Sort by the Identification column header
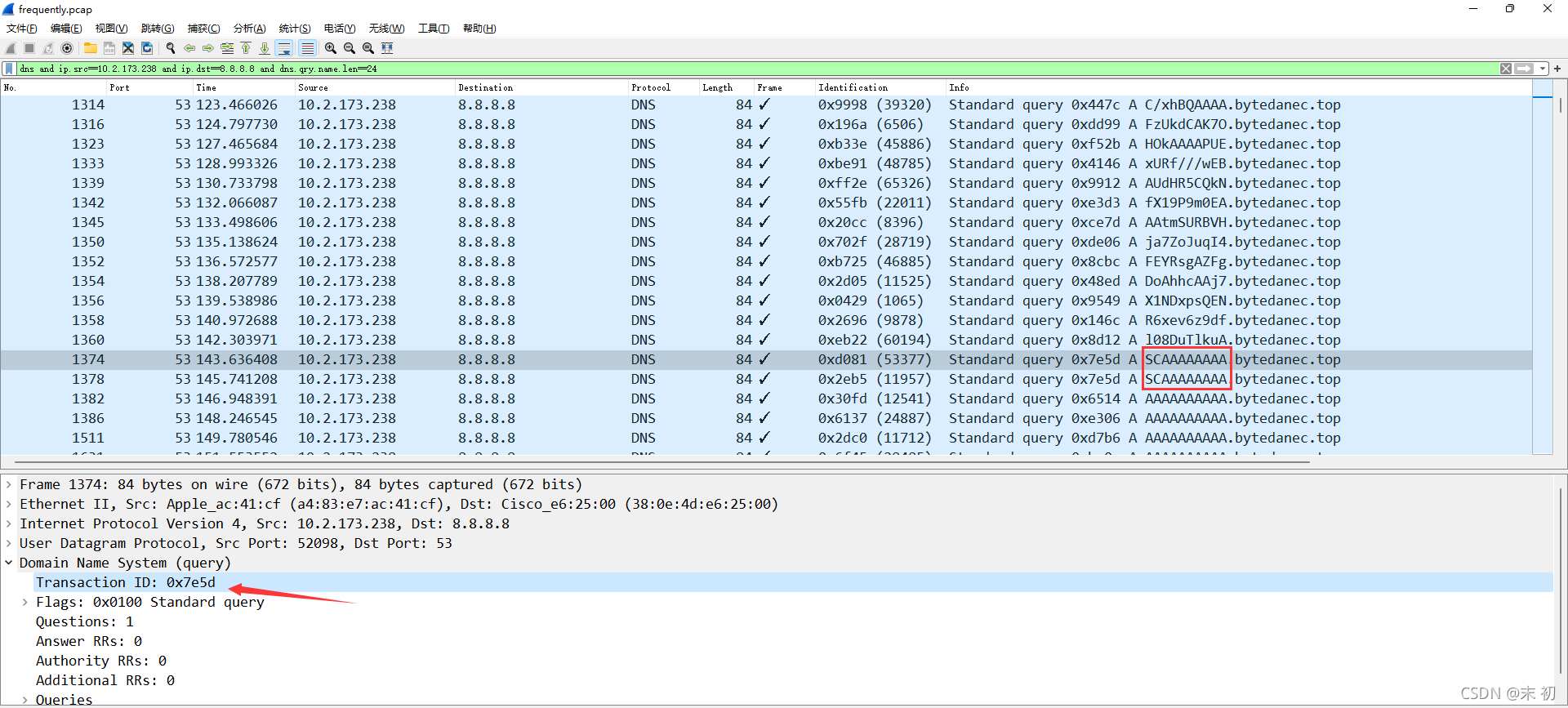Image resolution: width=1568 pixels, height=708 pixels. click(880, 87)
